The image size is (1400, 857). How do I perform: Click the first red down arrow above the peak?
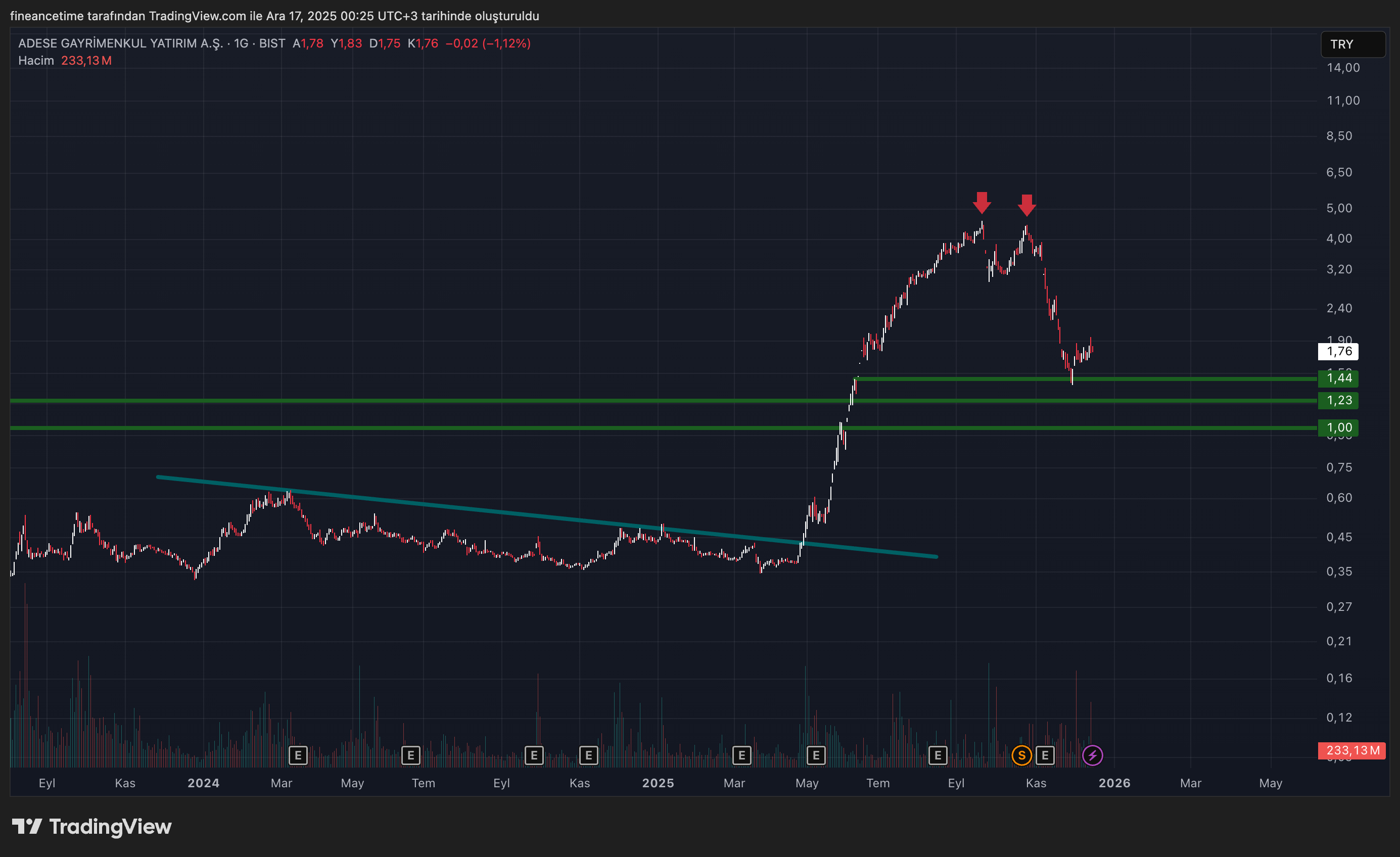(982, 203)
